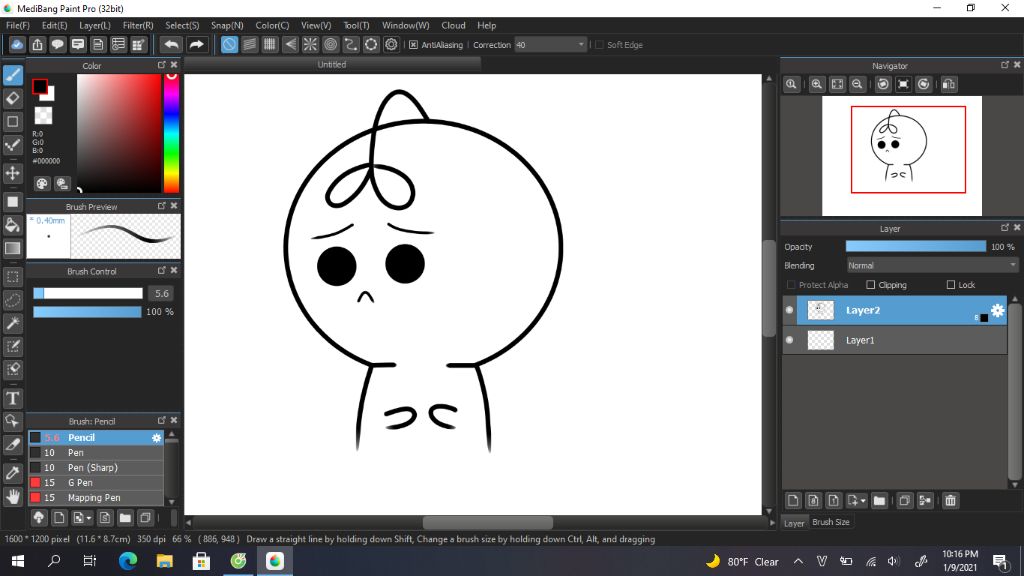
Task: Enable the crosshatch grid snap guide
Action: point(270,44)
